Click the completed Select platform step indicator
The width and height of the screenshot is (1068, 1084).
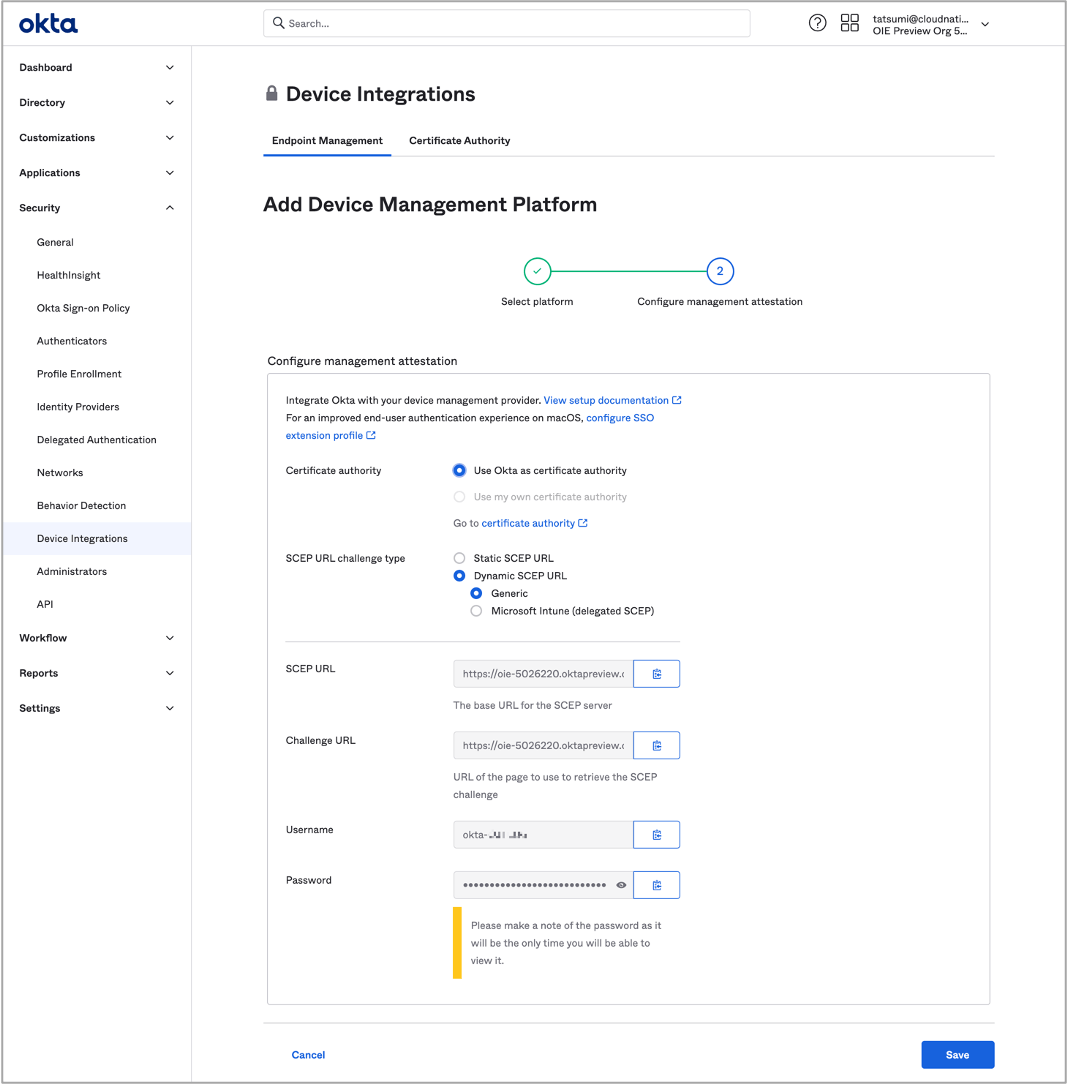(x=537, y=270)
